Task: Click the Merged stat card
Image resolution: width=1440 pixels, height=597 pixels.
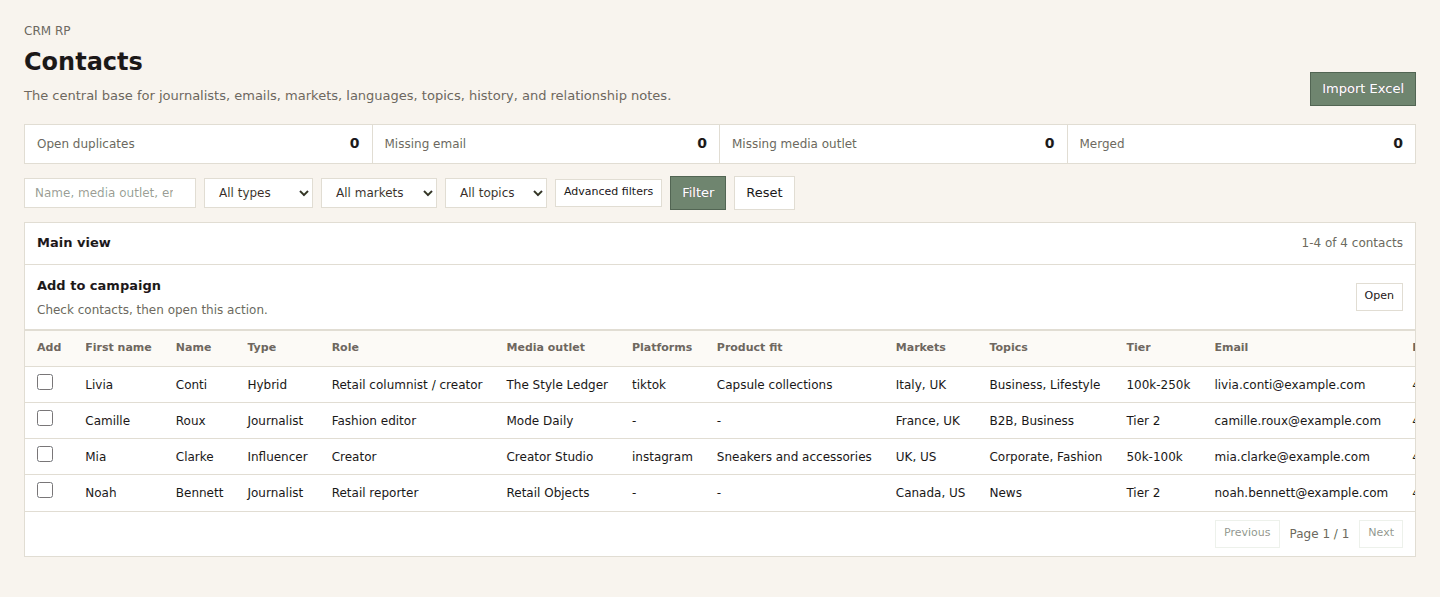Action: (1241, 144)
